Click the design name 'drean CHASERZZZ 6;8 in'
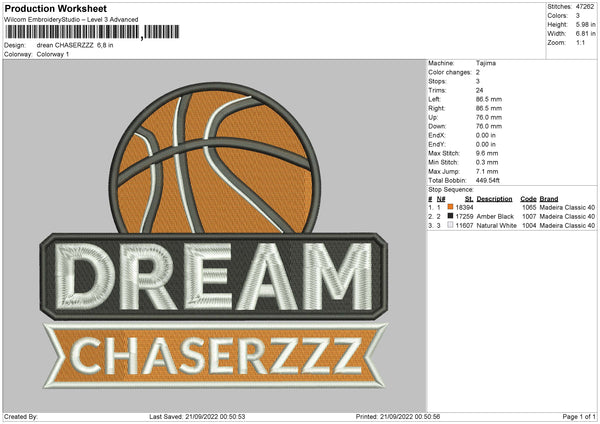This screenshot has height=424, width=600. pyautogui.click(x=75, y=45)
